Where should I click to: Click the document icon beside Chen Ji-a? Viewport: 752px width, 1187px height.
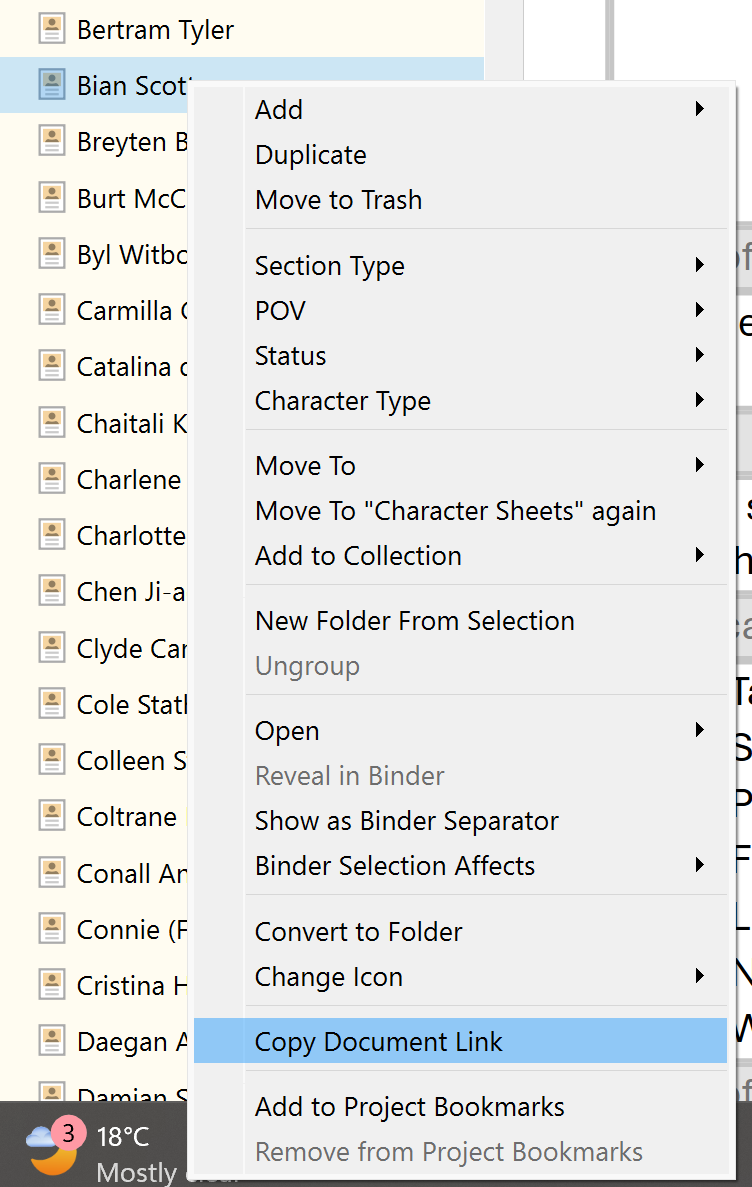[51, 592]
